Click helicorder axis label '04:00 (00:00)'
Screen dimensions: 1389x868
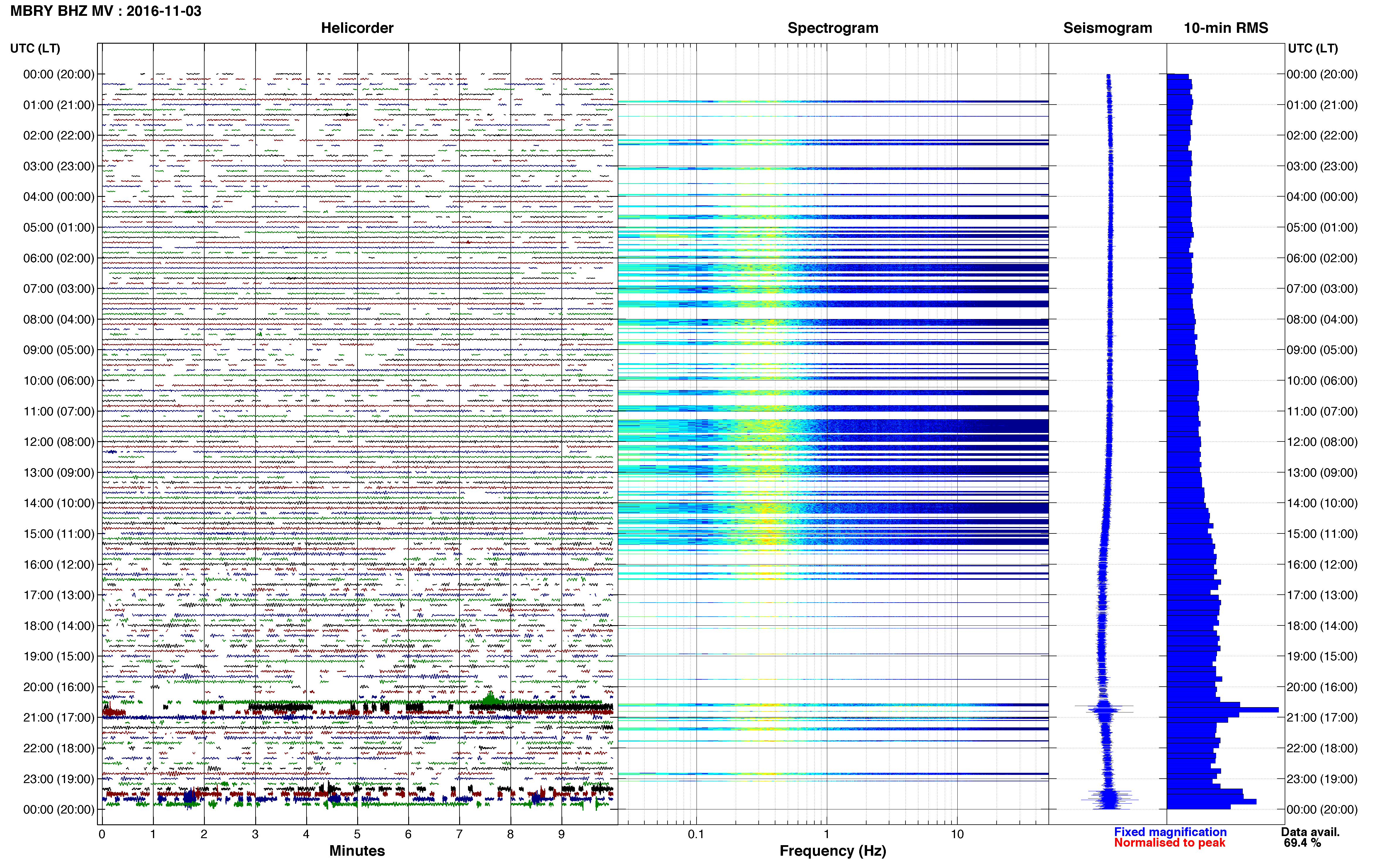coord(59,197)
